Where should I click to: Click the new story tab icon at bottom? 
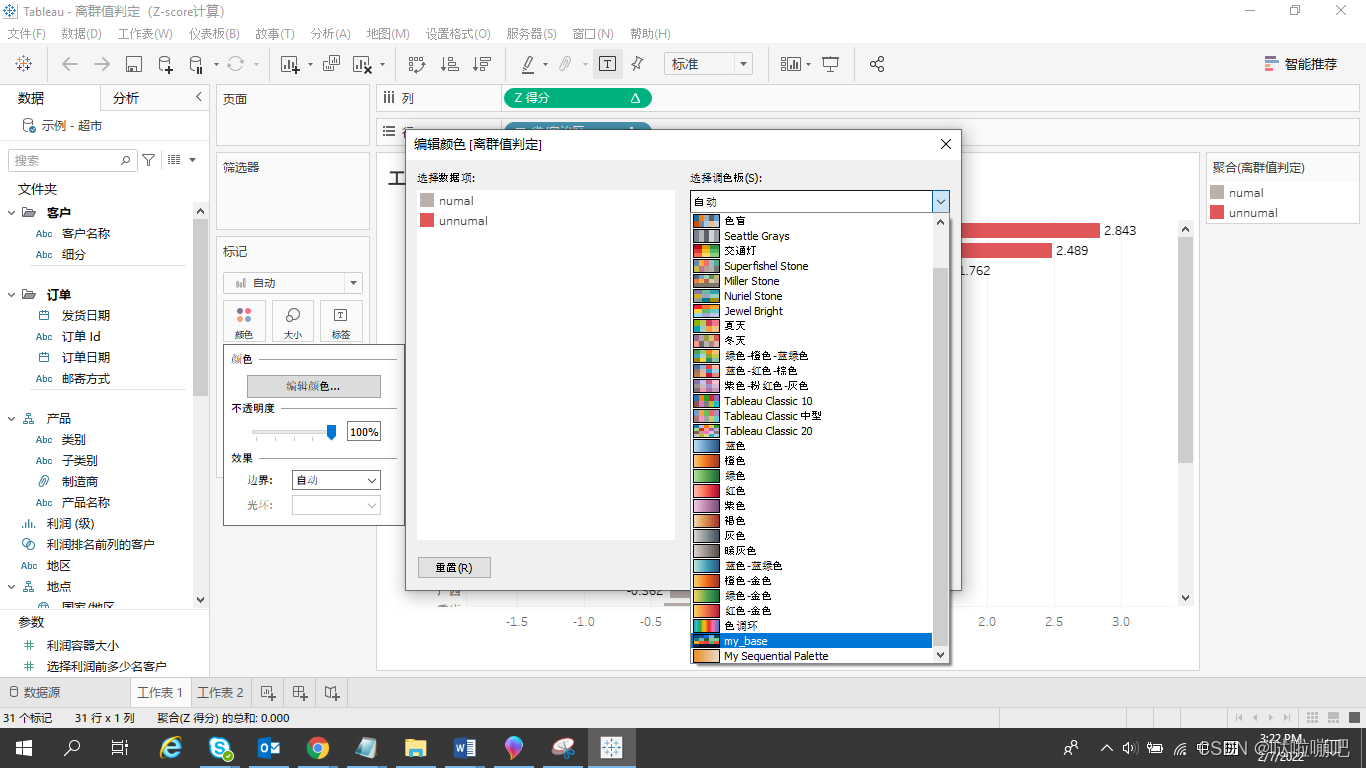pos(332,692)
